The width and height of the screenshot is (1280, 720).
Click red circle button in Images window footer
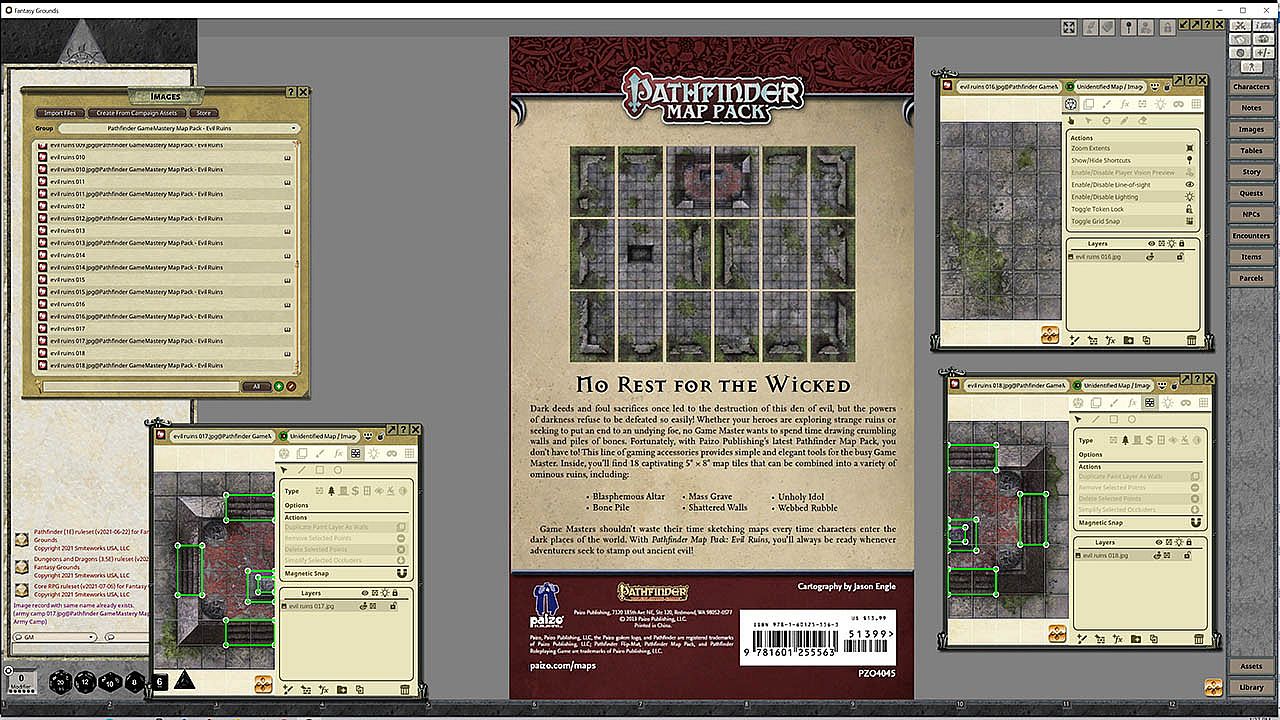click(291, 386)
